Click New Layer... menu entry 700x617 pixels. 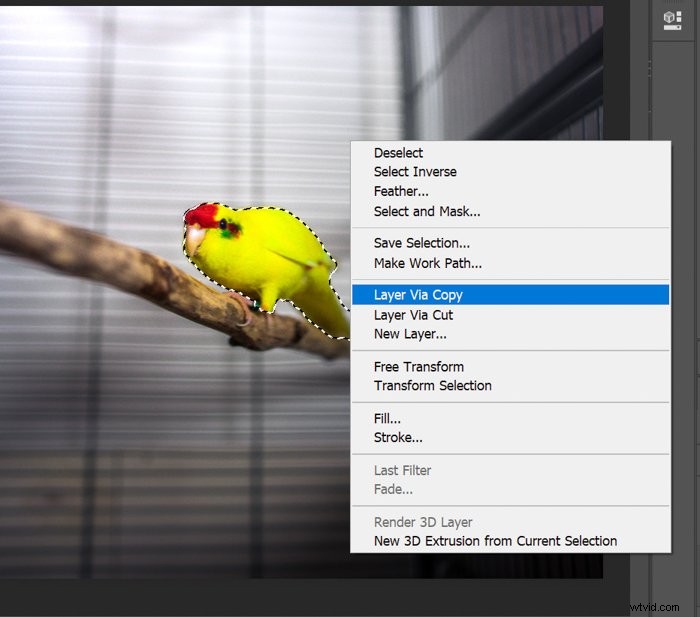click(510, 334)
